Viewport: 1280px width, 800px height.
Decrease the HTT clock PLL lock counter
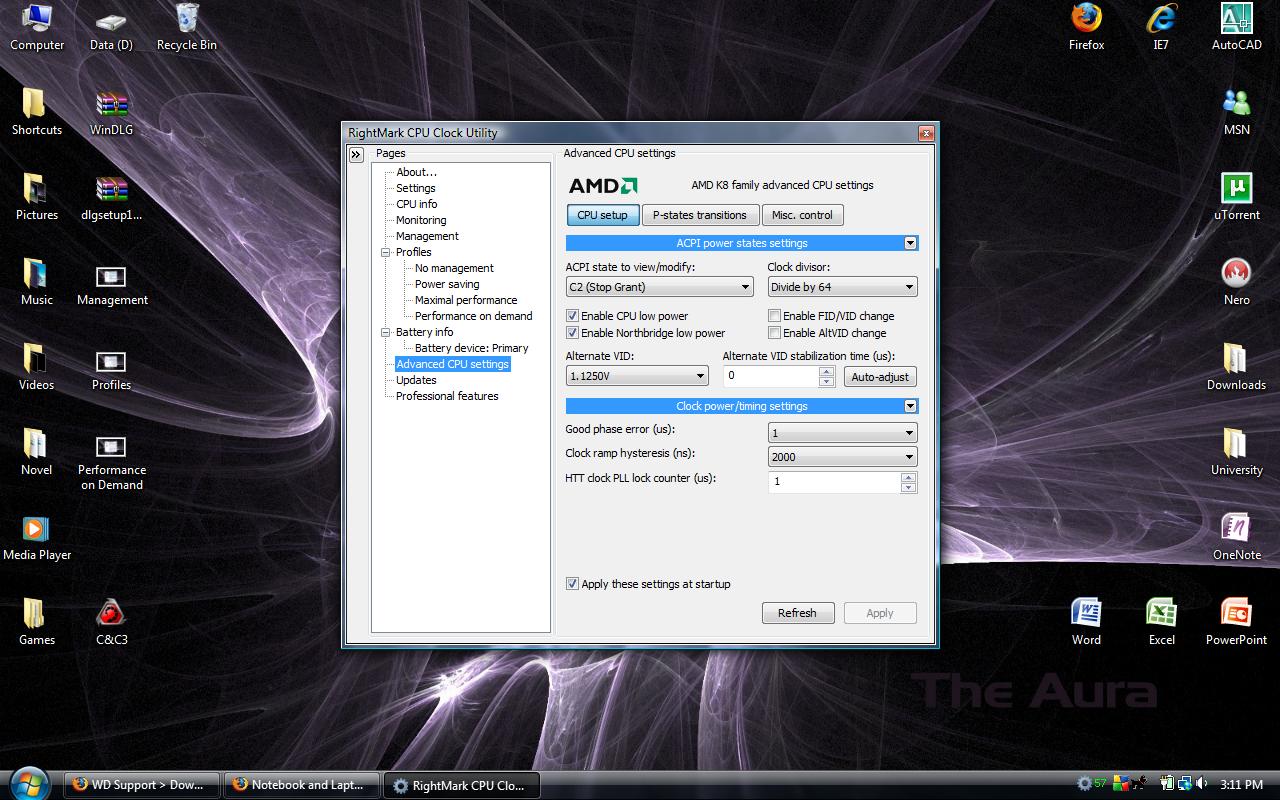(908, 487)
